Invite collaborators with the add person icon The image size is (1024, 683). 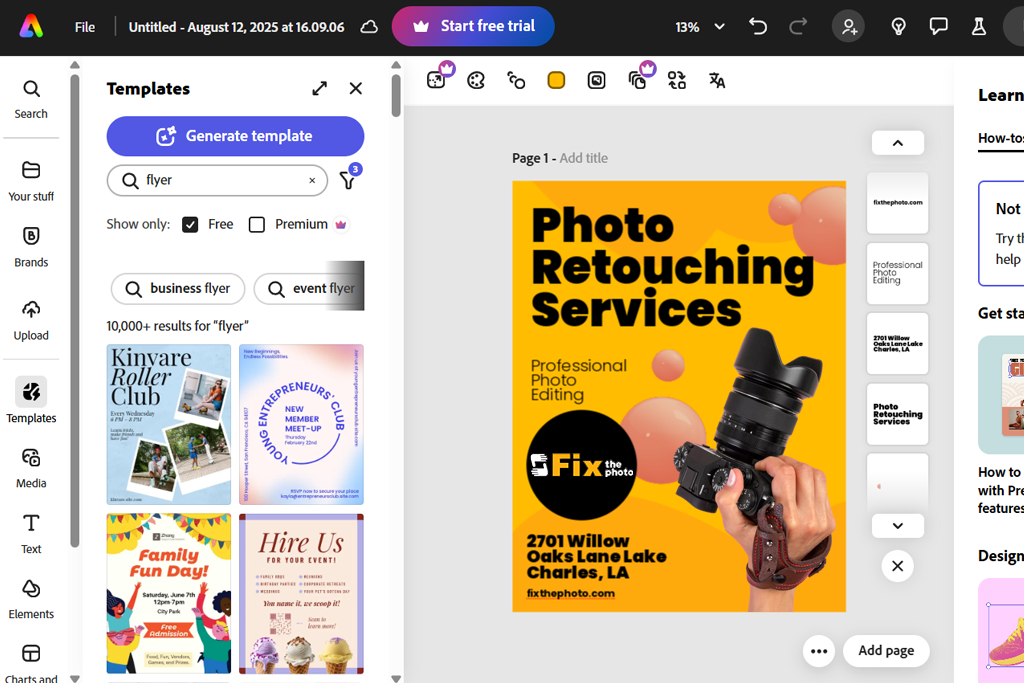(848, 27)
